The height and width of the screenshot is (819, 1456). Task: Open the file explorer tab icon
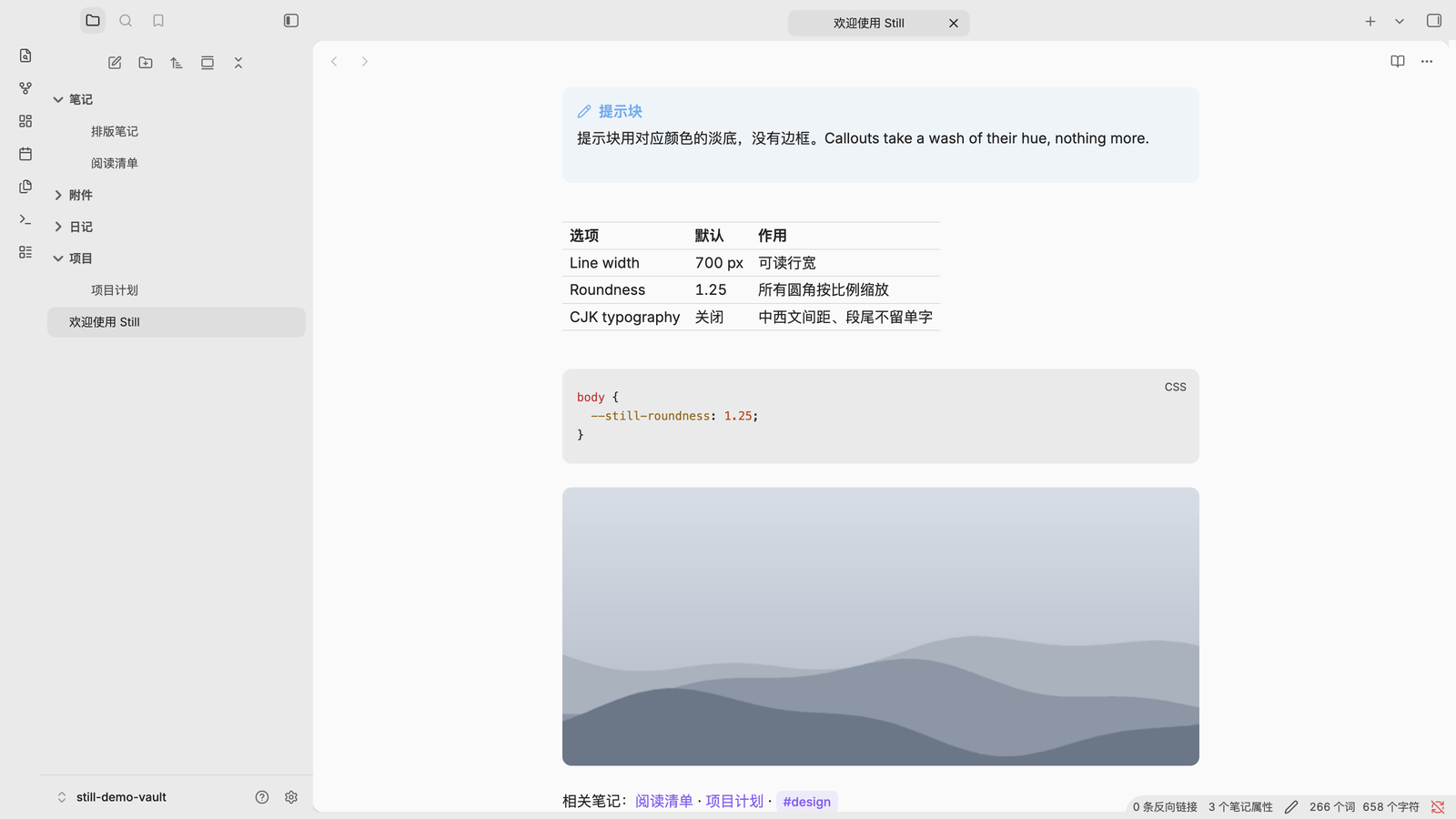(x=93, y=20)
